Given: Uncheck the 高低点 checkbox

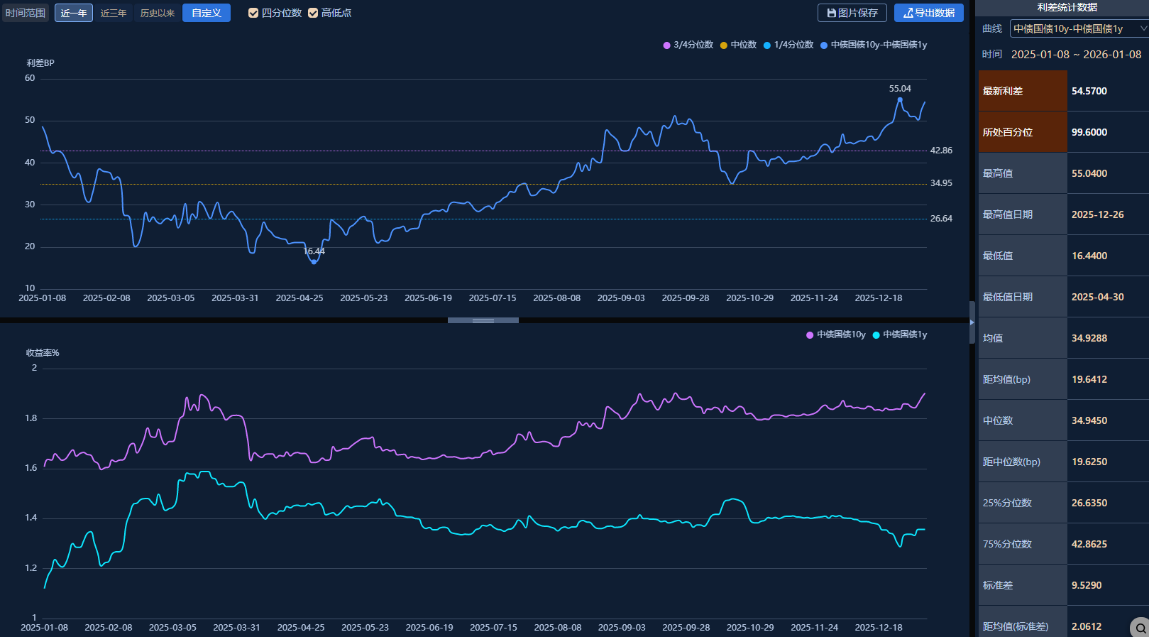Looking at the screenshot, I should [313, 13].
